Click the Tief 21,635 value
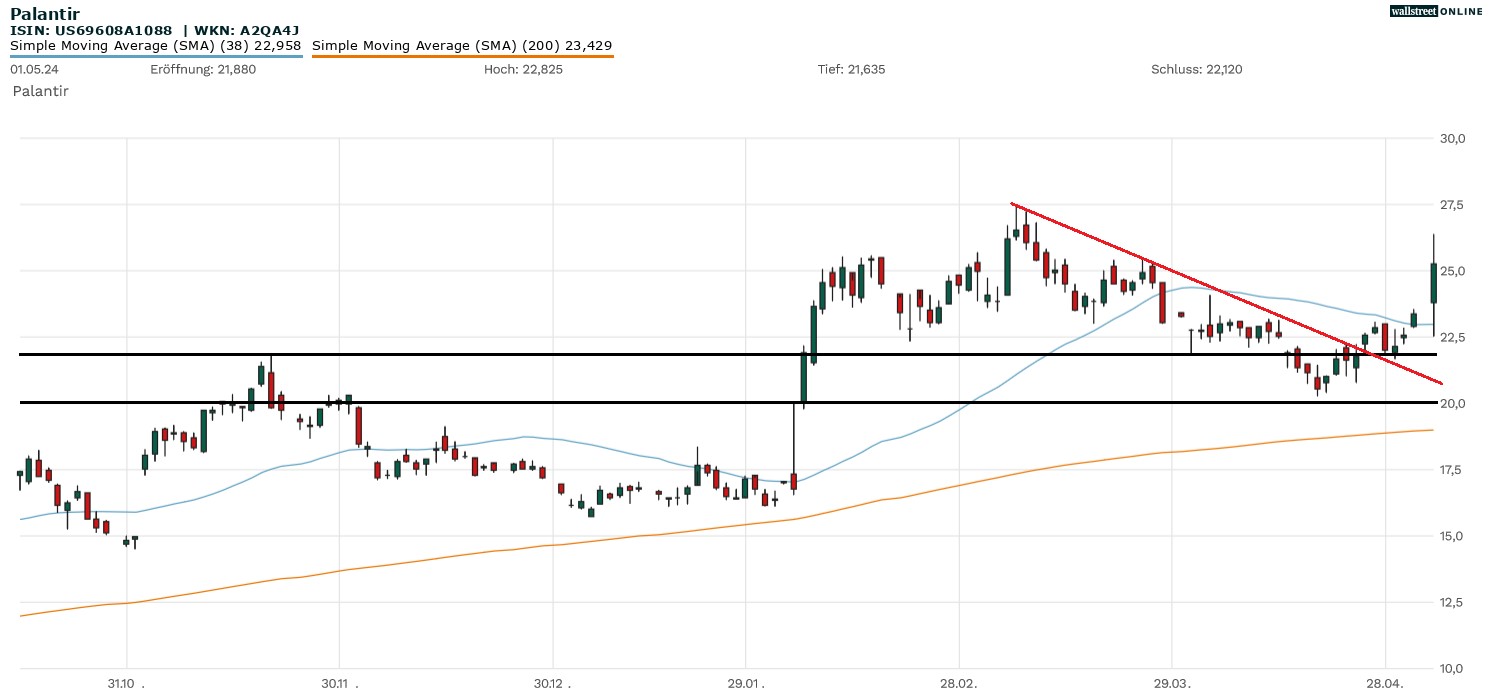1490x689 pixels. (851, 69)
